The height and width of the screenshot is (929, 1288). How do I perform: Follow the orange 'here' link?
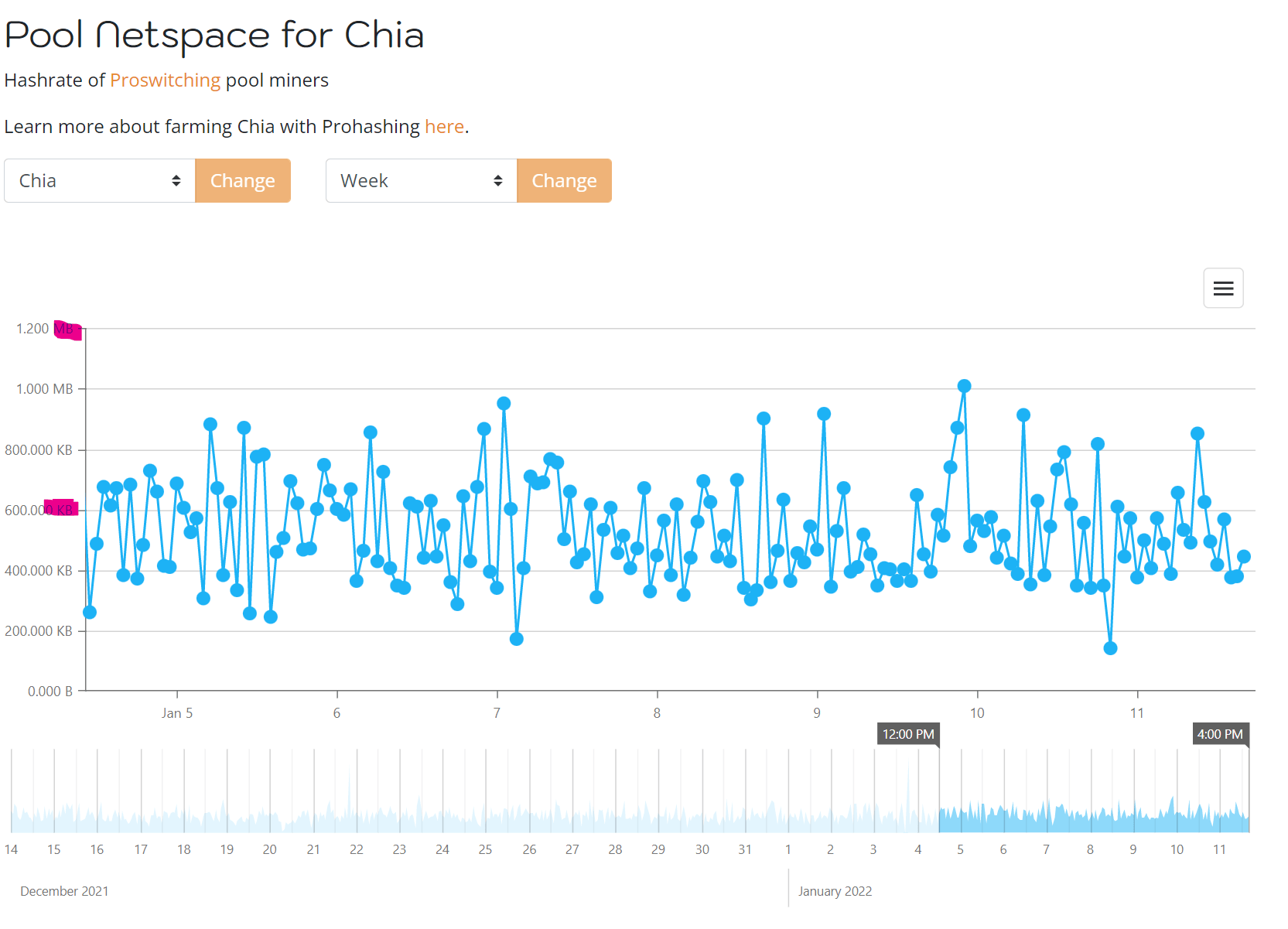click(x=445, y=127)
